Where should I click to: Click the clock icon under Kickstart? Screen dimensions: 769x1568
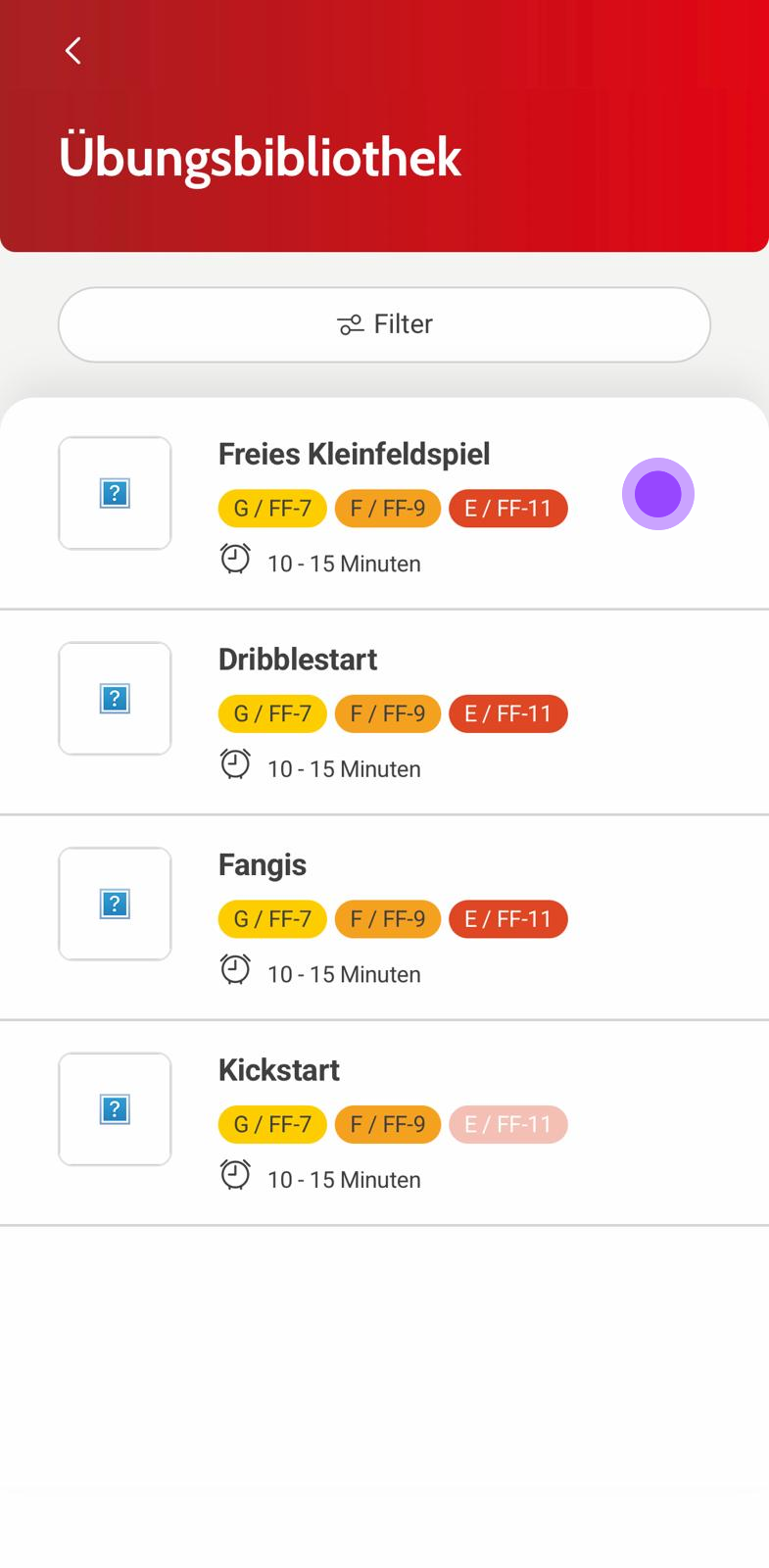coord(235,1174)
